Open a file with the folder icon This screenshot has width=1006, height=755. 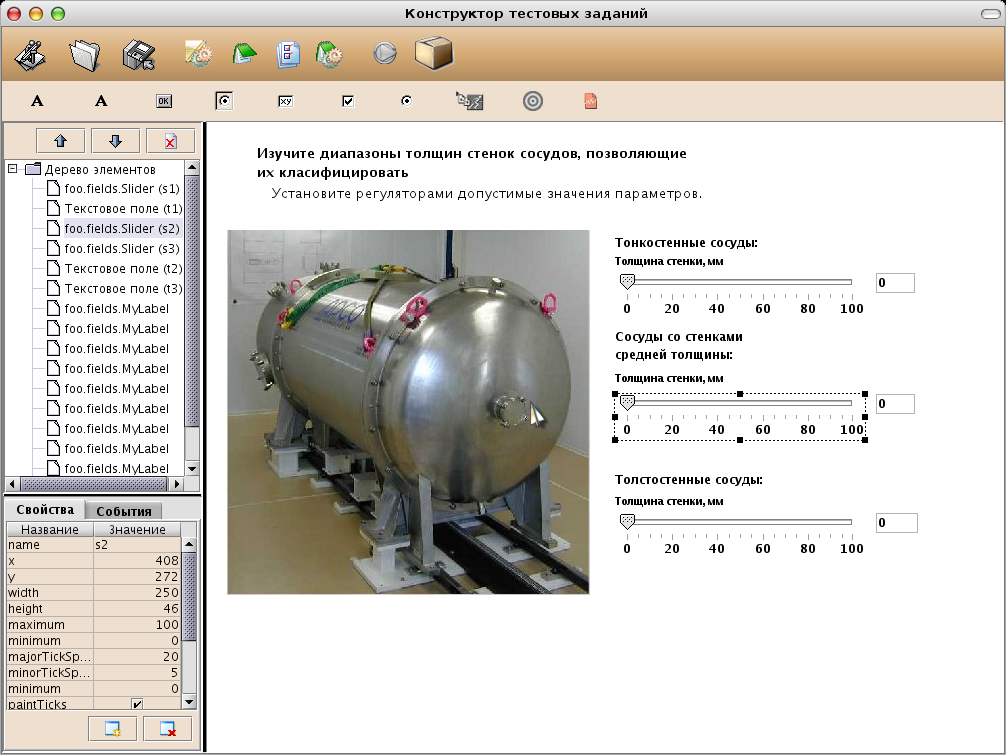point(85,55)
